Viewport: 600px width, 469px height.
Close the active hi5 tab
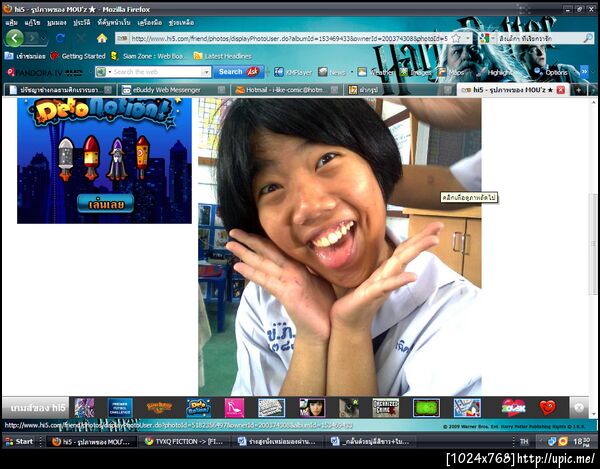click(561, 90)
